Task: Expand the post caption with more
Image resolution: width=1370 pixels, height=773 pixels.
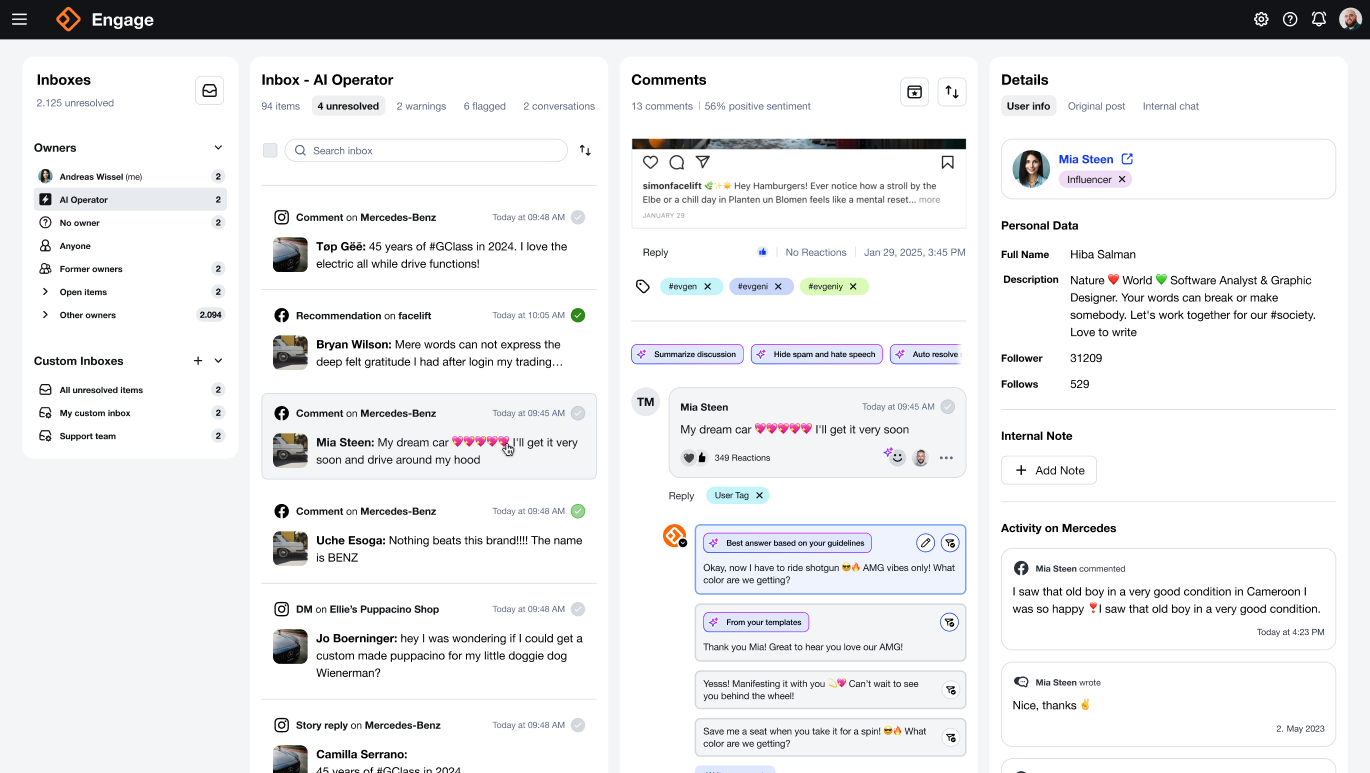Action: pos(930,200)
